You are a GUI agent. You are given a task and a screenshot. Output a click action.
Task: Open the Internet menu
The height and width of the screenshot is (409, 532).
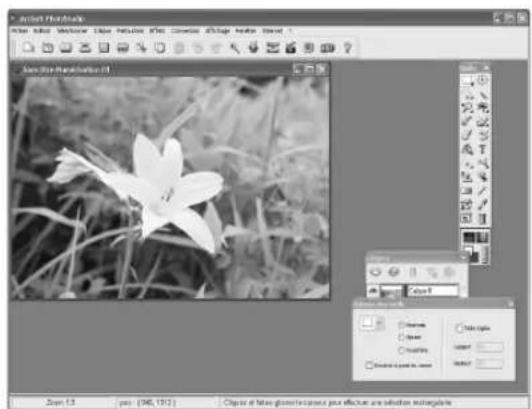(272, 31)
